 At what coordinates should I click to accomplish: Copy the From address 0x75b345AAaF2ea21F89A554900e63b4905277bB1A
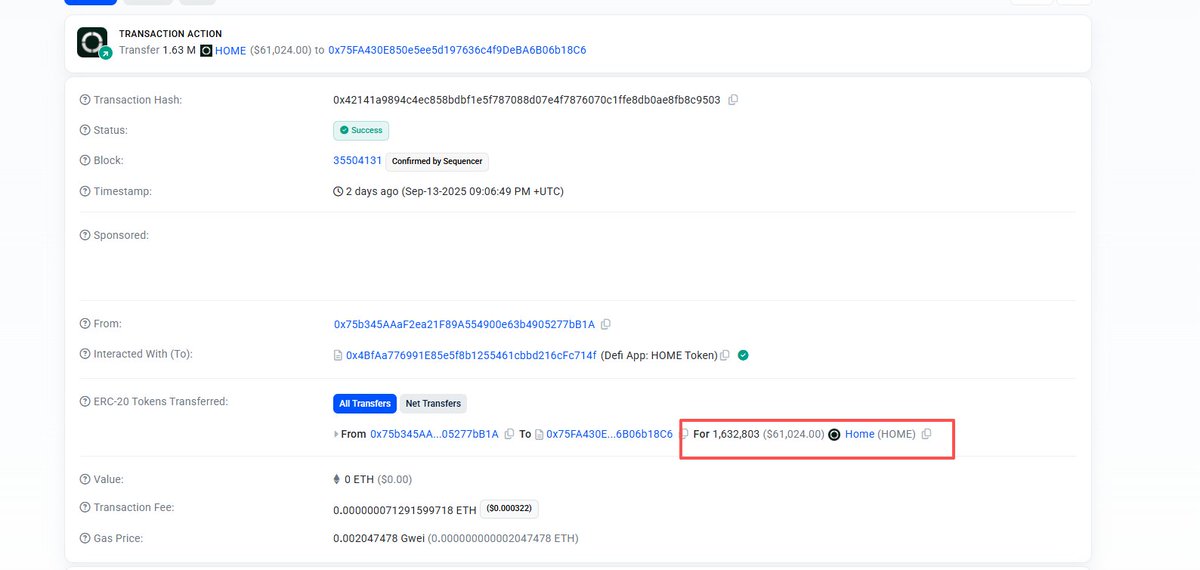(606, 324)
